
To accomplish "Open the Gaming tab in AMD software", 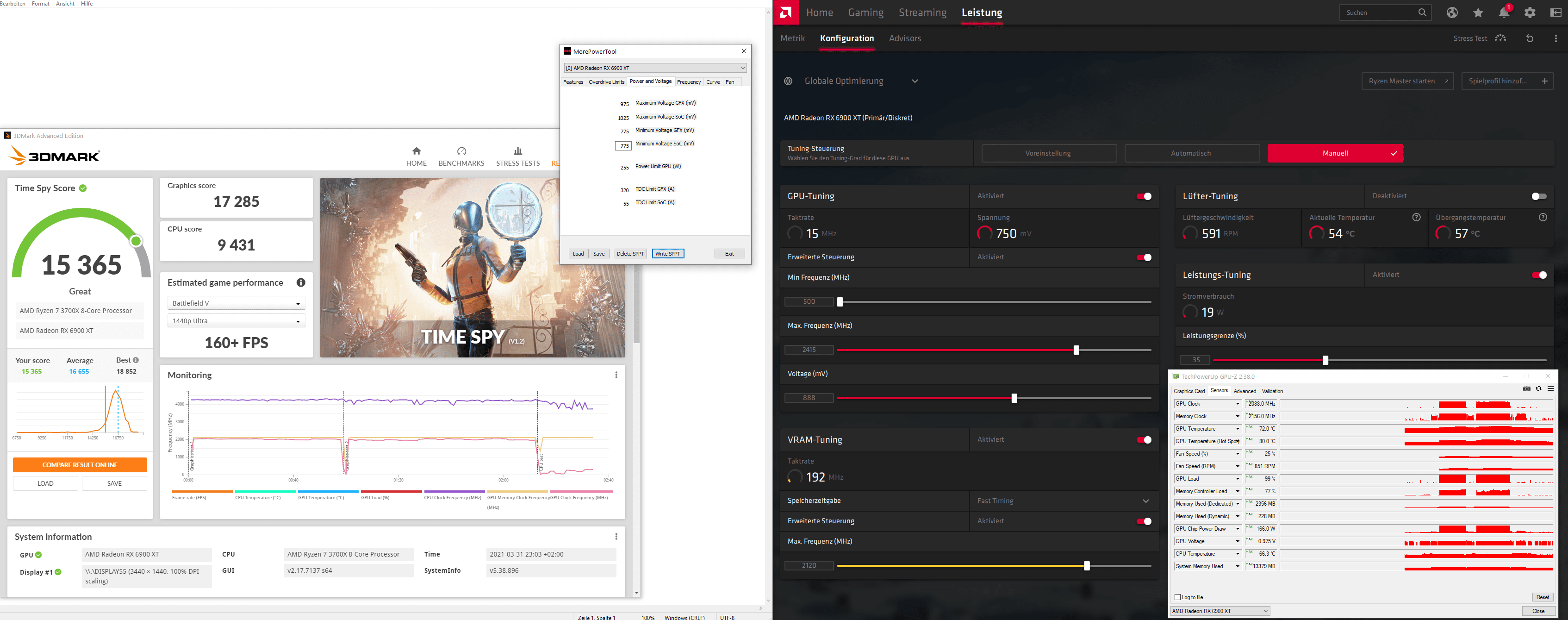I will point(865,13).
